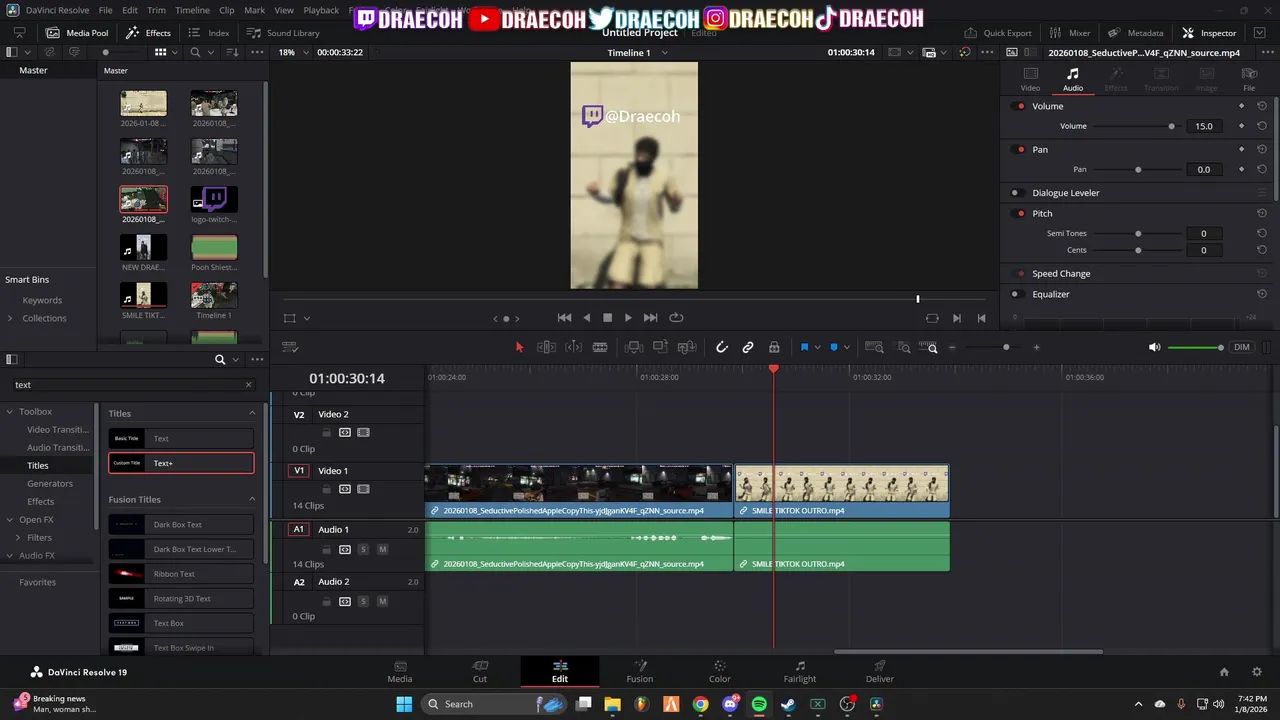Image resolution: width=1280 pixels, height=720 pixels.
Task: Open the Effects panel button
Action: point(149,33)
